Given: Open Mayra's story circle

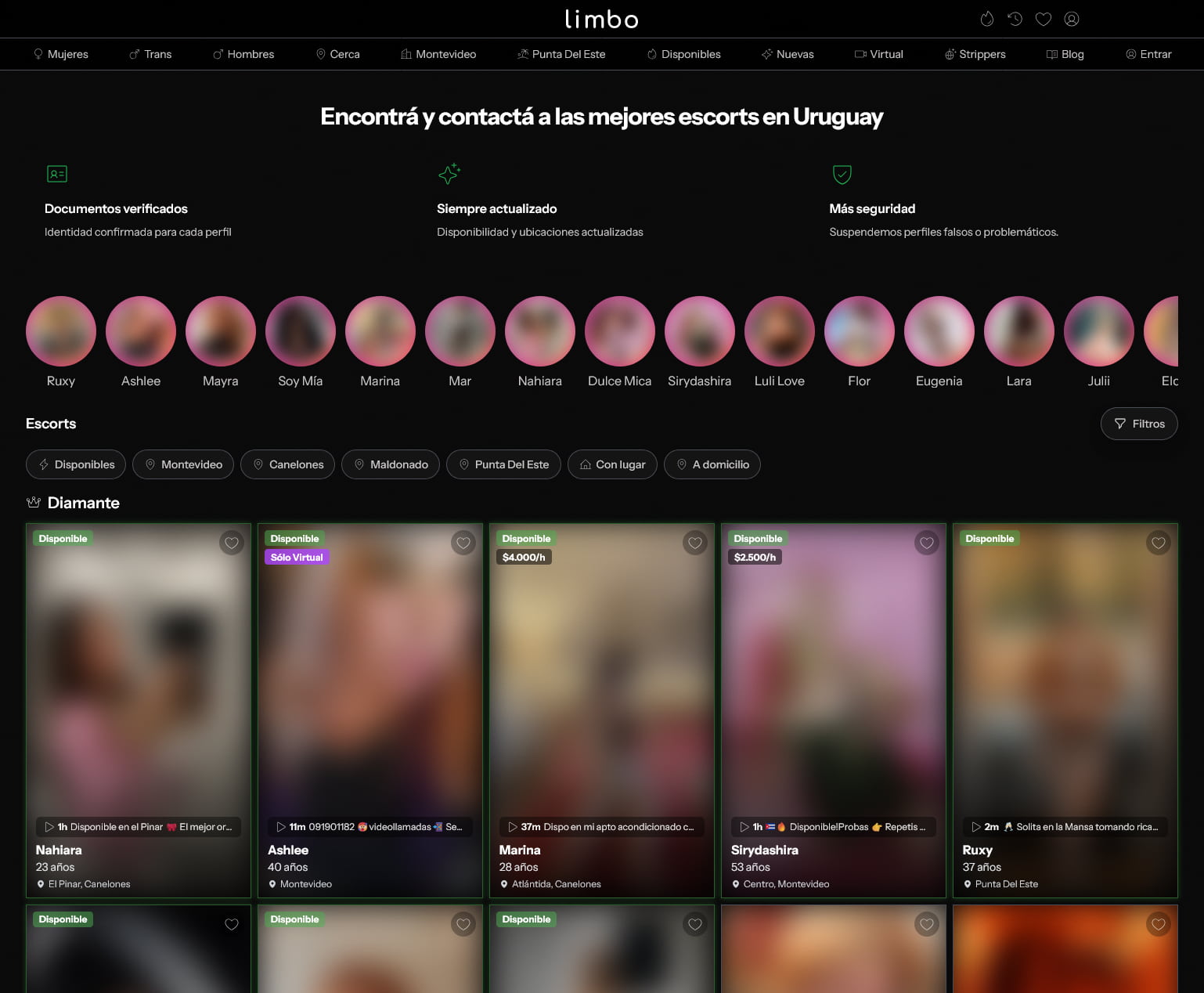Looking at the screenshot, I should click(221, 331).
